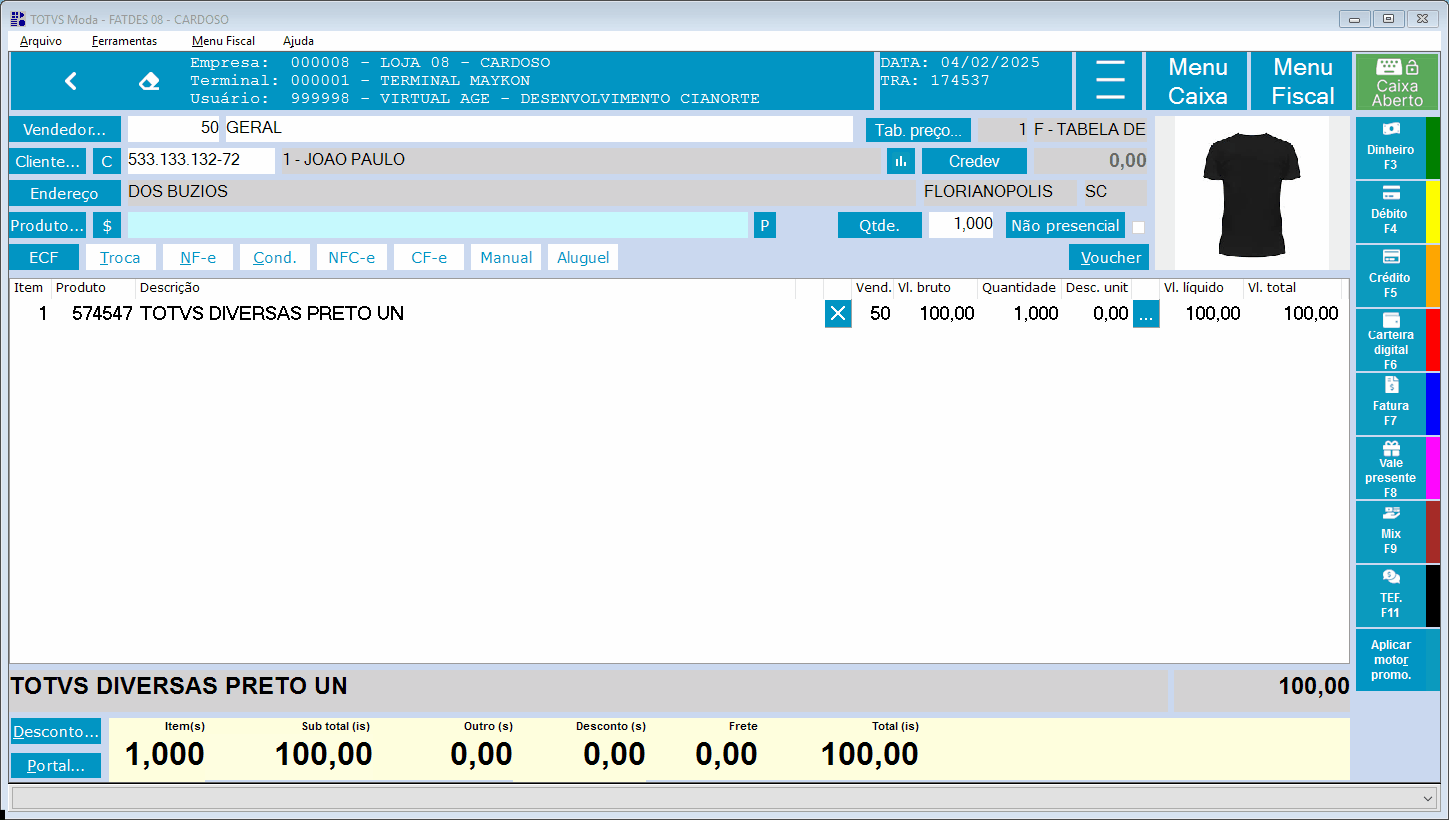Click the Qtde. button
This screenshot has width=1449, height=820.
point(880,225)
